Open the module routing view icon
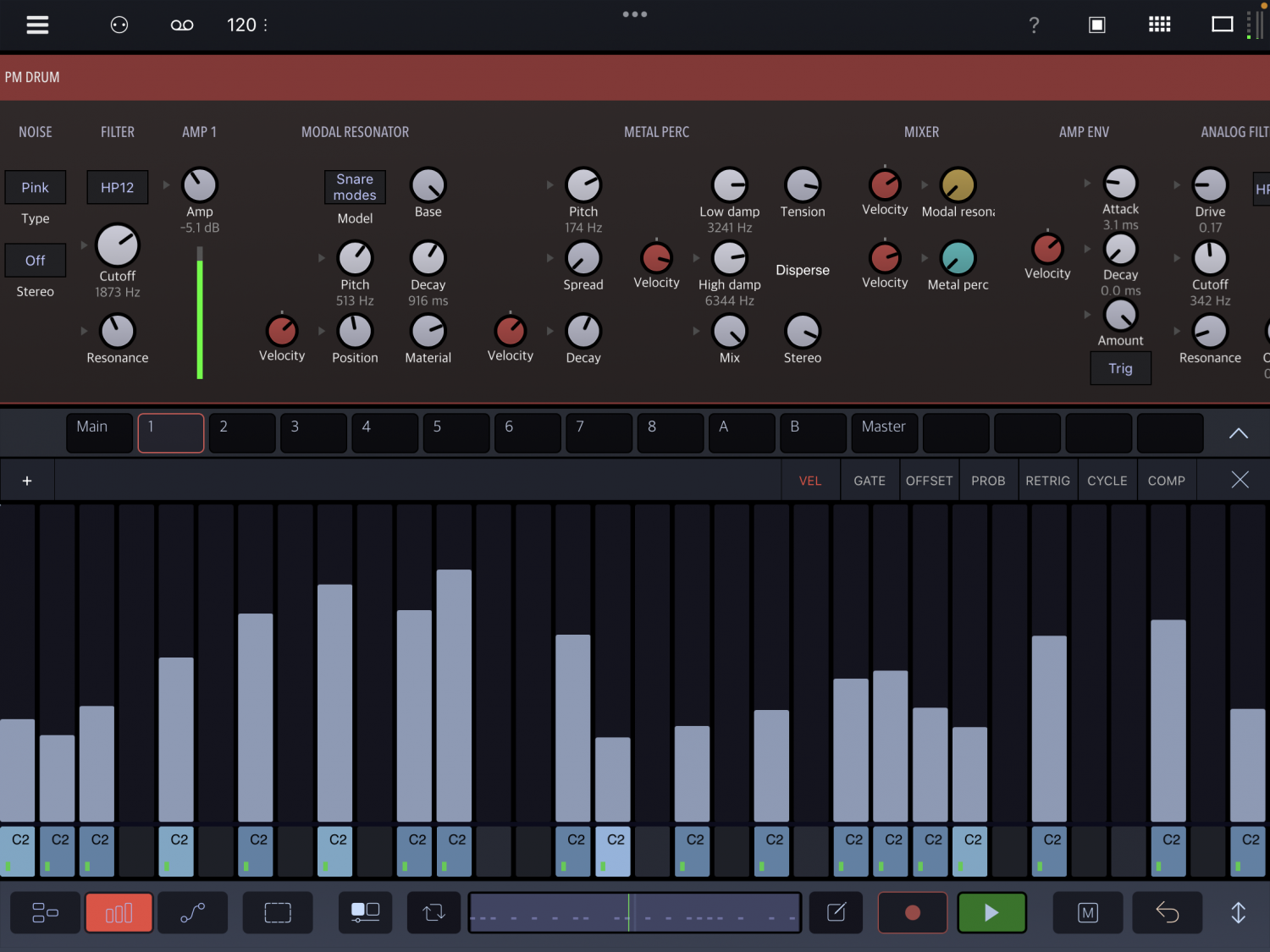Viewport: 1270px width, 952px height. click(x=45, y=912)
